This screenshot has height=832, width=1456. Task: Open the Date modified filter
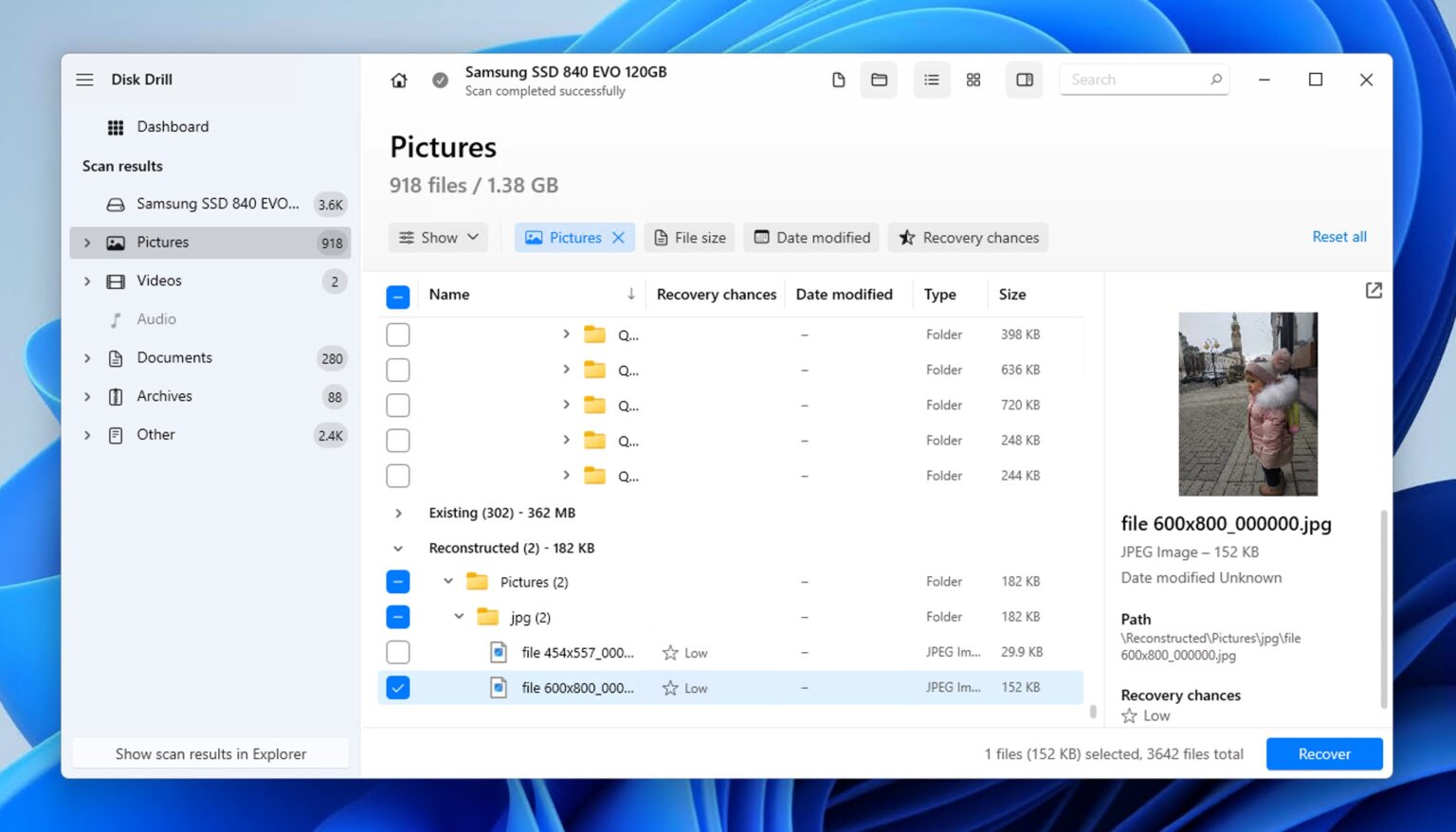(x=810, y=237)
